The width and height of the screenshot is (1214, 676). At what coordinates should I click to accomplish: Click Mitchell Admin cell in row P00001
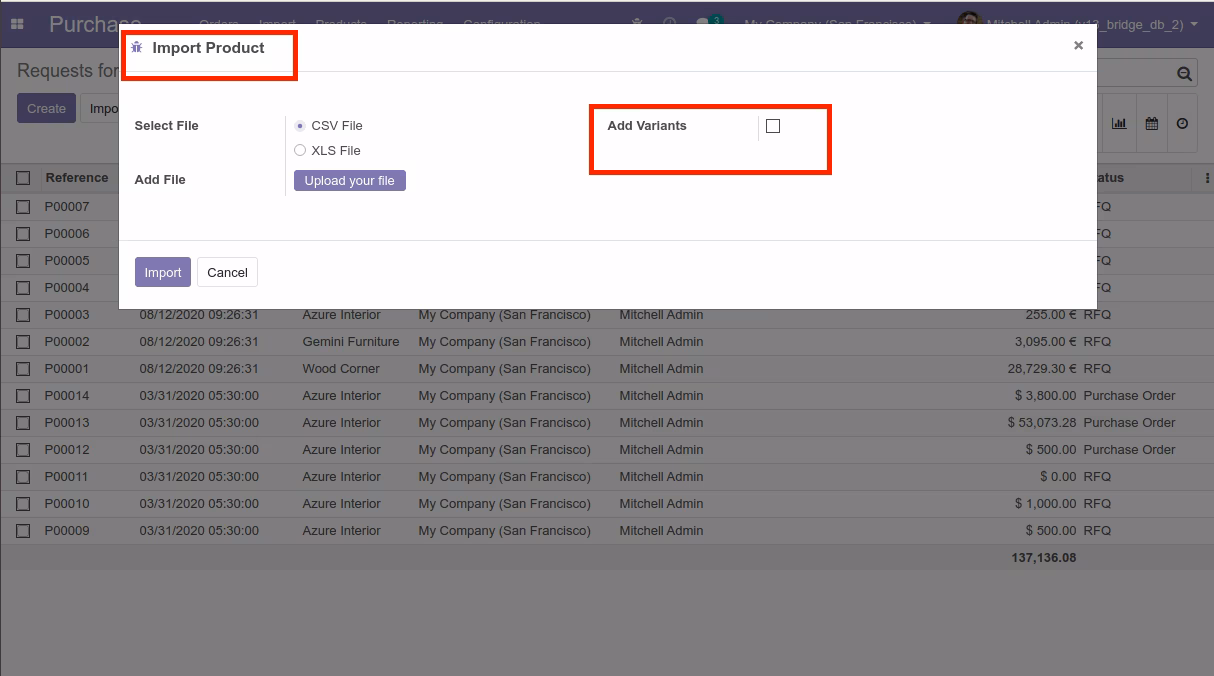[x=661, y=369]
